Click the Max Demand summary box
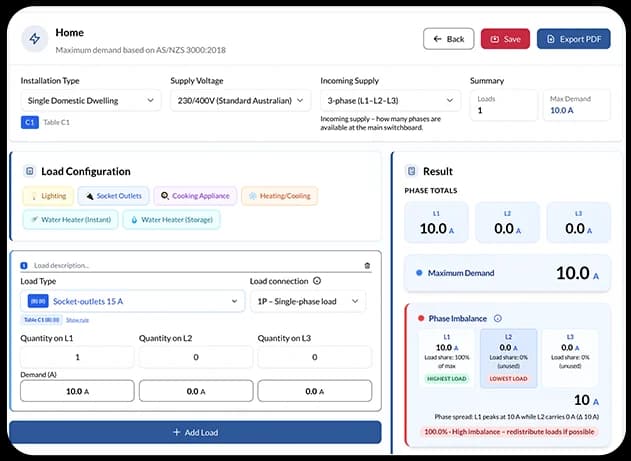Image resolution: width=631 pixels, height=461 pixels. [x=577, y=105]
